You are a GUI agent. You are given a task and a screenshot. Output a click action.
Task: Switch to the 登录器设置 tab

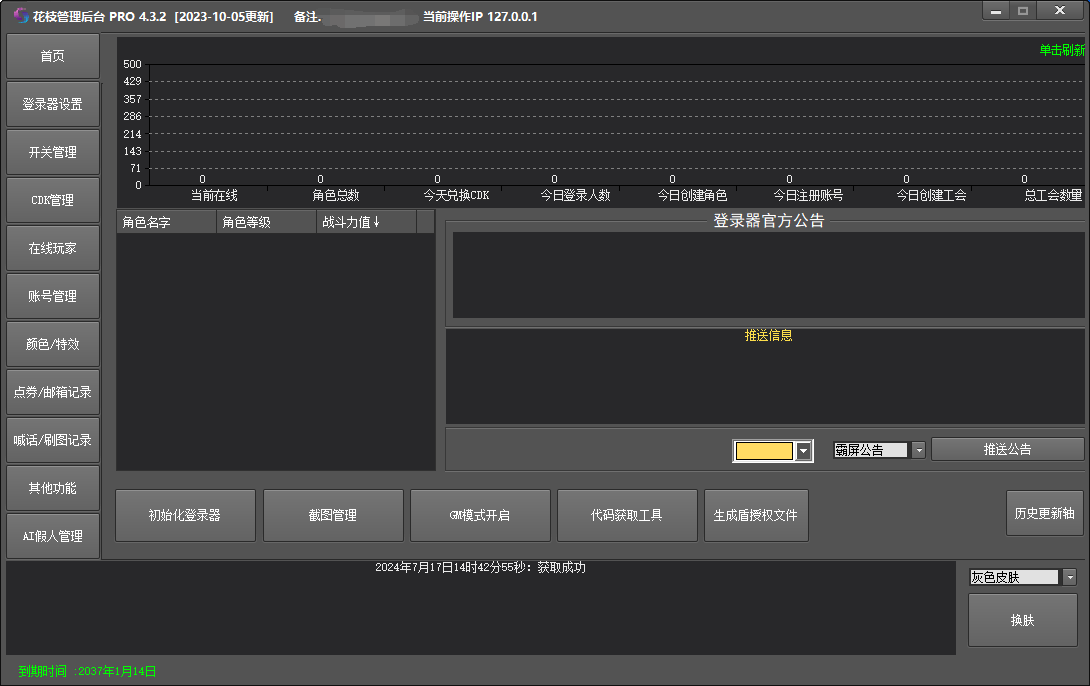coord(53,104)
